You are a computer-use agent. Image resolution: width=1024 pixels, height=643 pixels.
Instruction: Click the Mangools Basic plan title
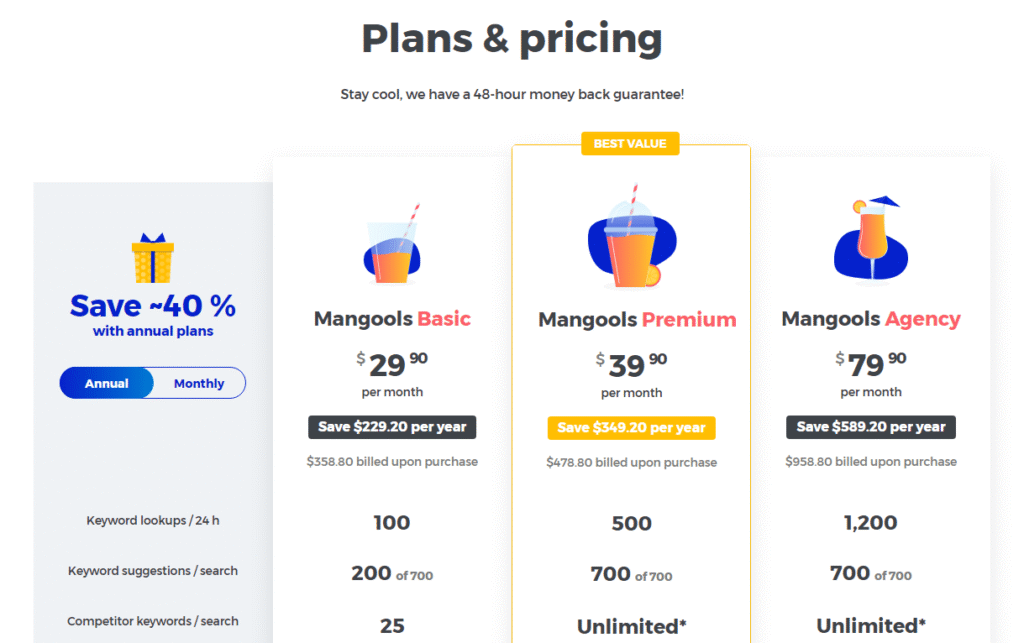(392, 319)
